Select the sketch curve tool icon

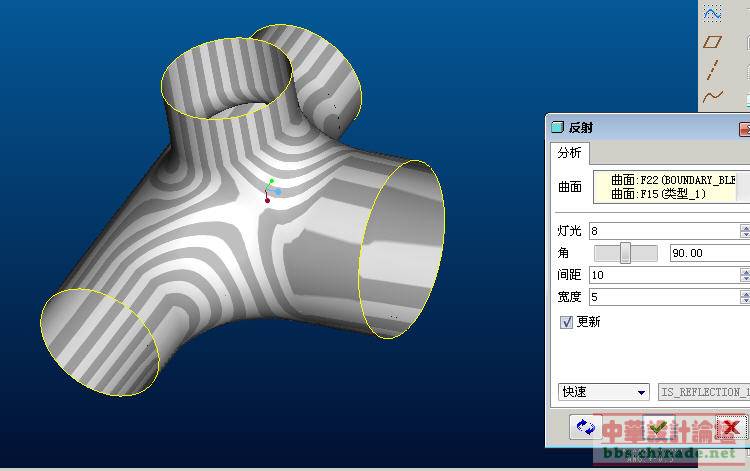[712, 13]
